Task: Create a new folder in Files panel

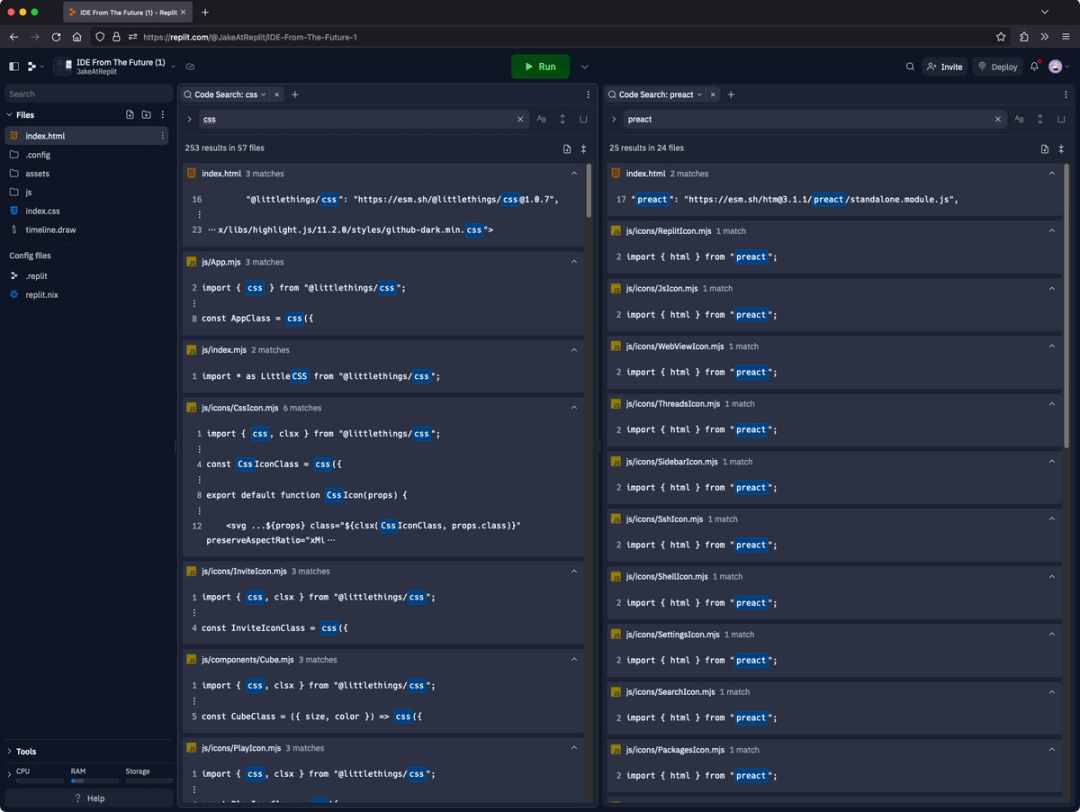Action: [145, 114]
